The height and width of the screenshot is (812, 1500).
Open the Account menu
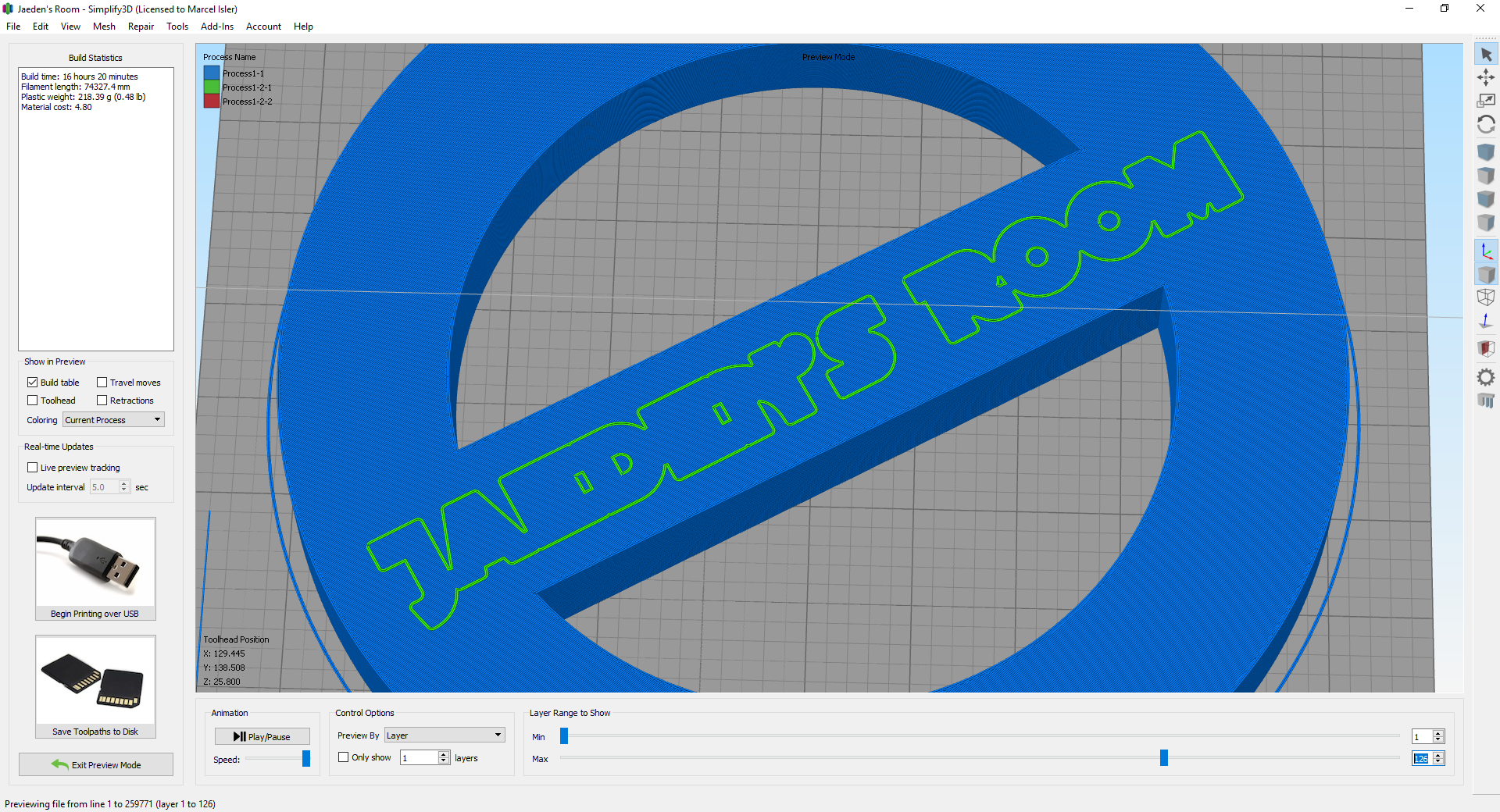(263, 27)
